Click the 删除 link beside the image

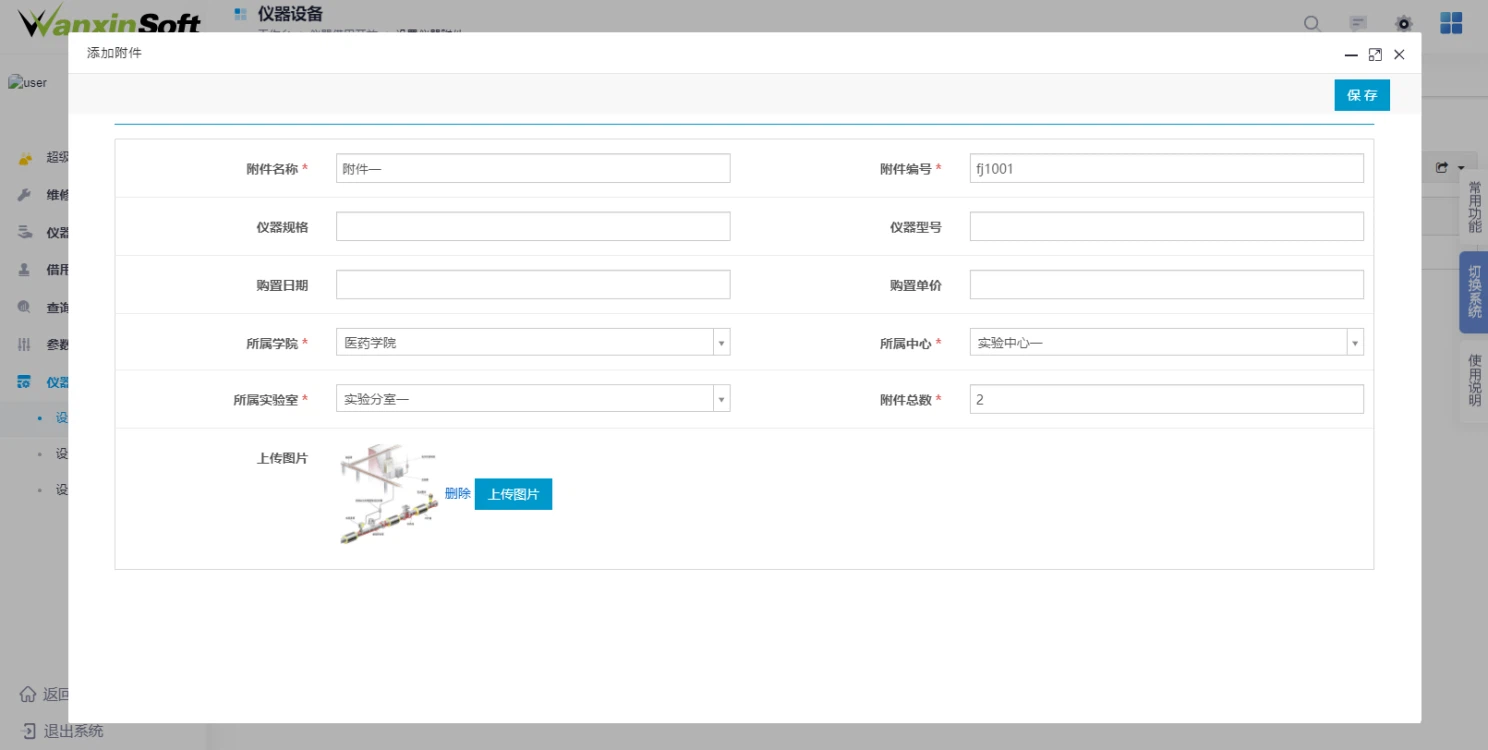457,494
